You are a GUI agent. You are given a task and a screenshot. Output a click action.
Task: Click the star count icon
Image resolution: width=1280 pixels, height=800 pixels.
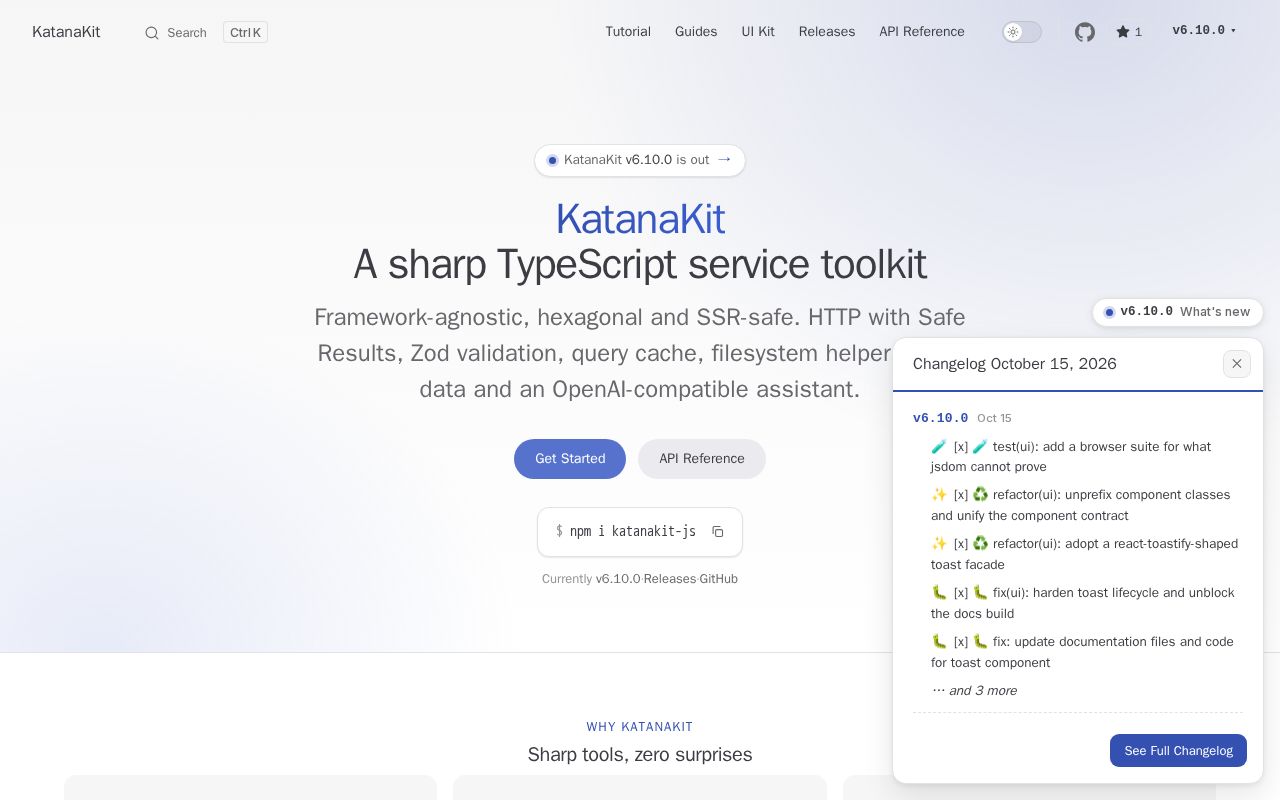point(1123,32)
